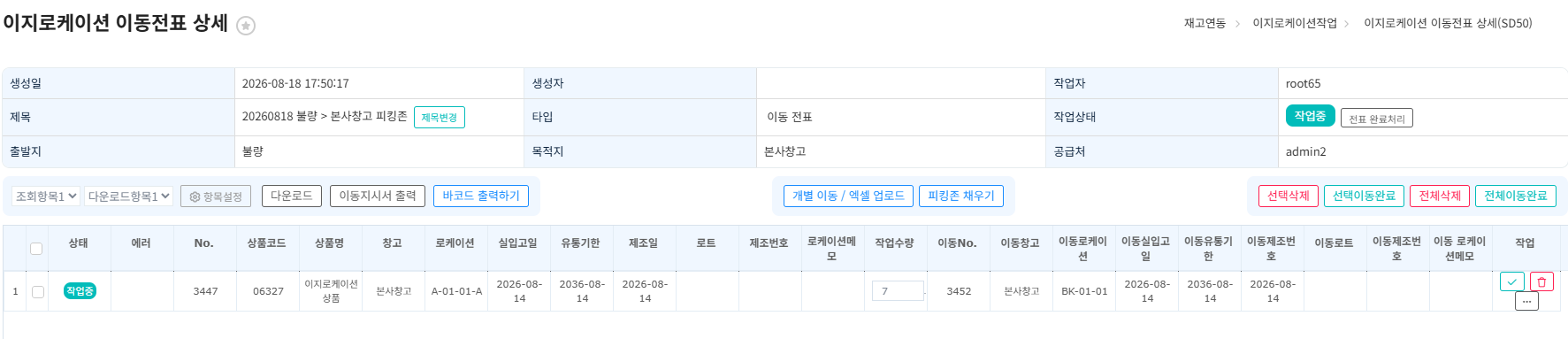Click the favorite star icon beside page title
Viewport: 1568px width, 339px height.
tap(246, 26)
